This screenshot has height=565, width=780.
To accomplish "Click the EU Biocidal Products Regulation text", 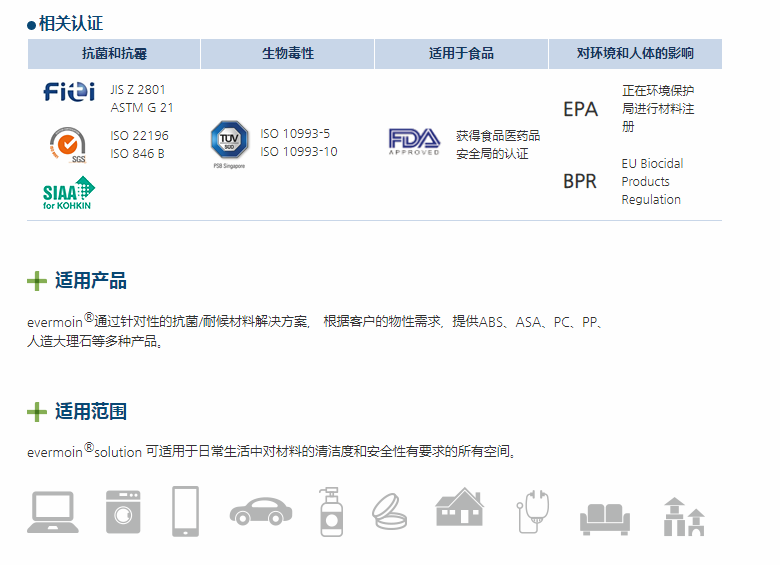I will [x=652, y=181].
